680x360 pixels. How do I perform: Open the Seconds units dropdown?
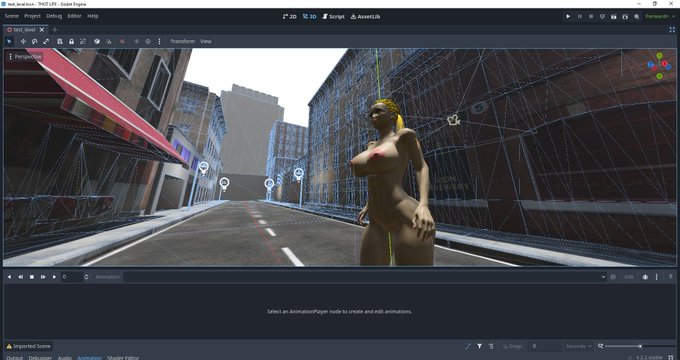tap(579, 346)
